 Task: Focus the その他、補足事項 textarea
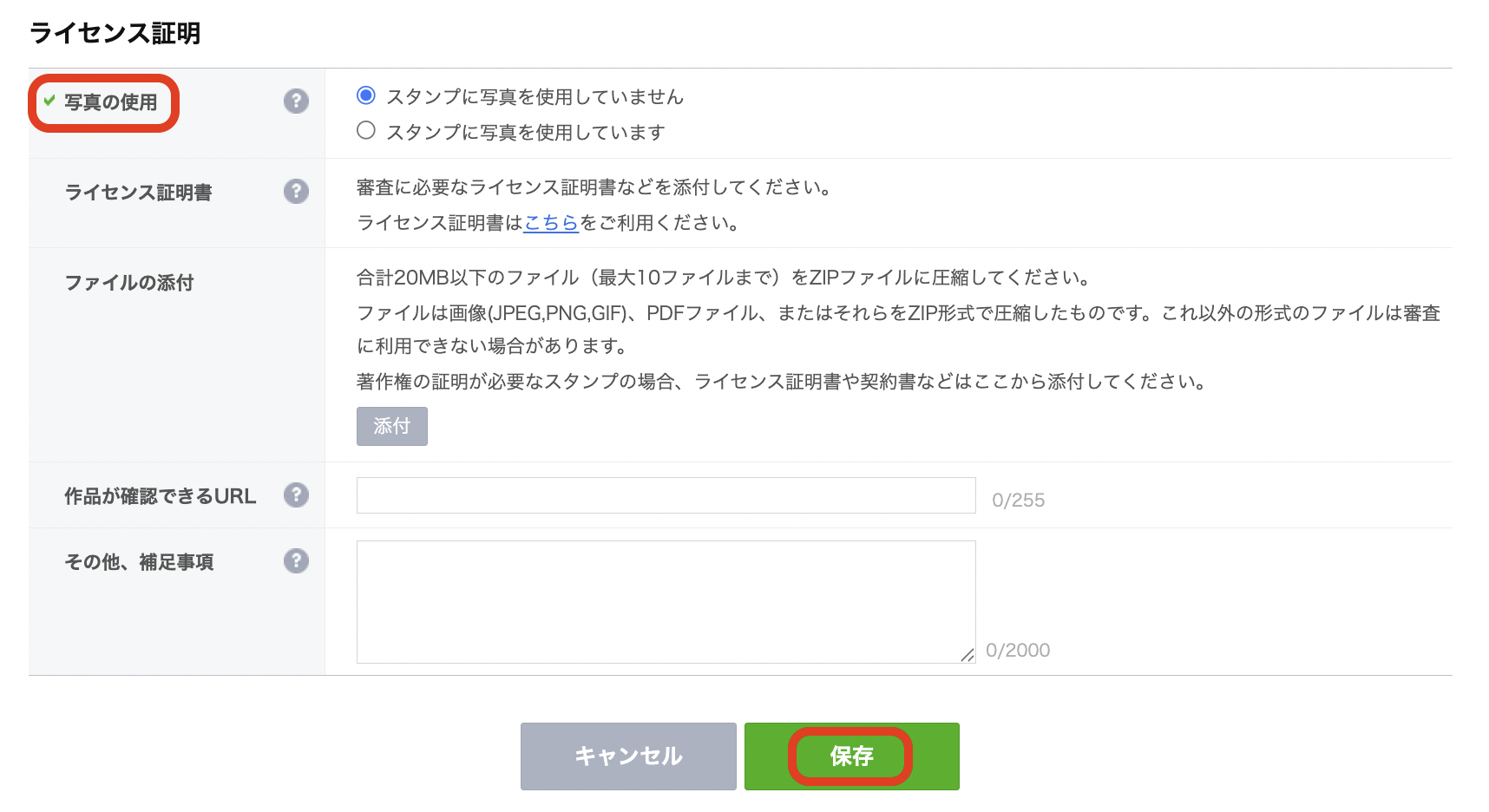coord(666,602)
